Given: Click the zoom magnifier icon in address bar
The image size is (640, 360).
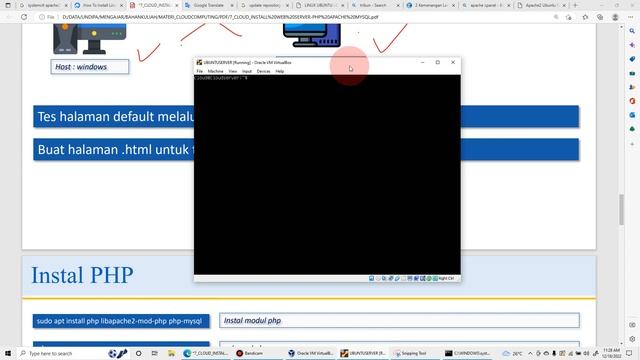Looking at the screenshot, I should coord(556,17).
